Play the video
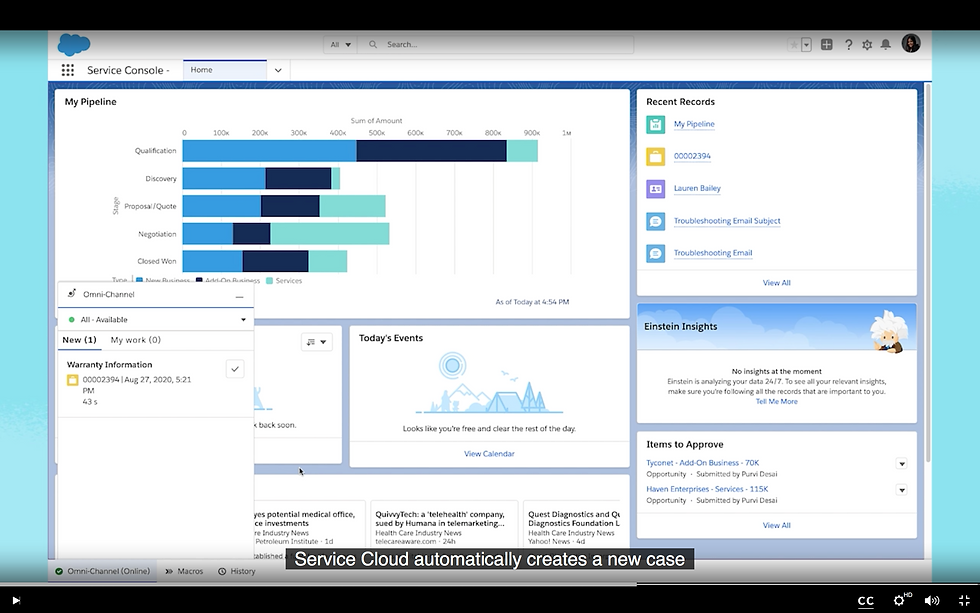The height and width of the screenshot is (613, 980). pyautogui.click(x=16, y=601)
